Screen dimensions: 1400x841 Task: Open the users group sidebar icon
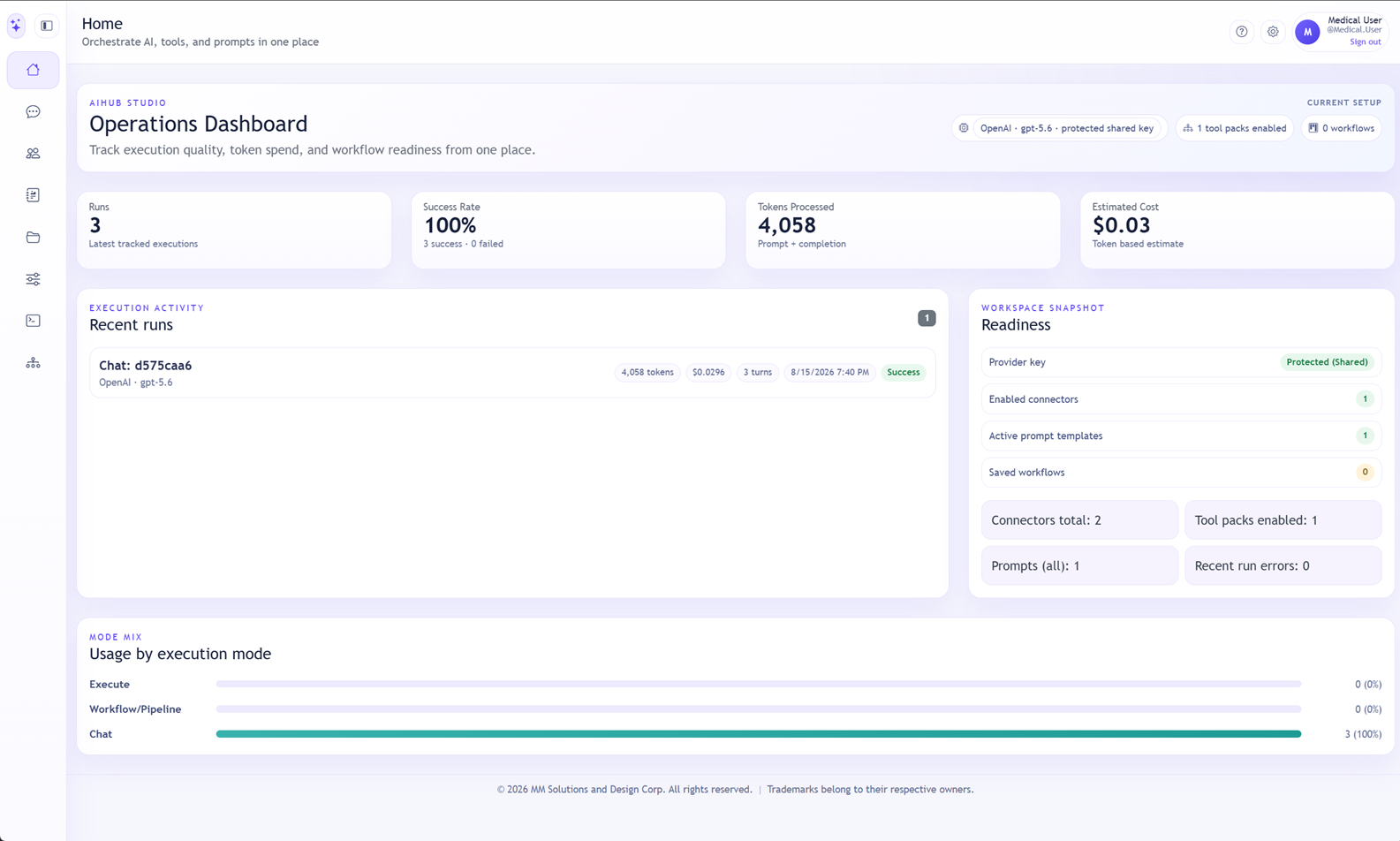tap(33, 154)
